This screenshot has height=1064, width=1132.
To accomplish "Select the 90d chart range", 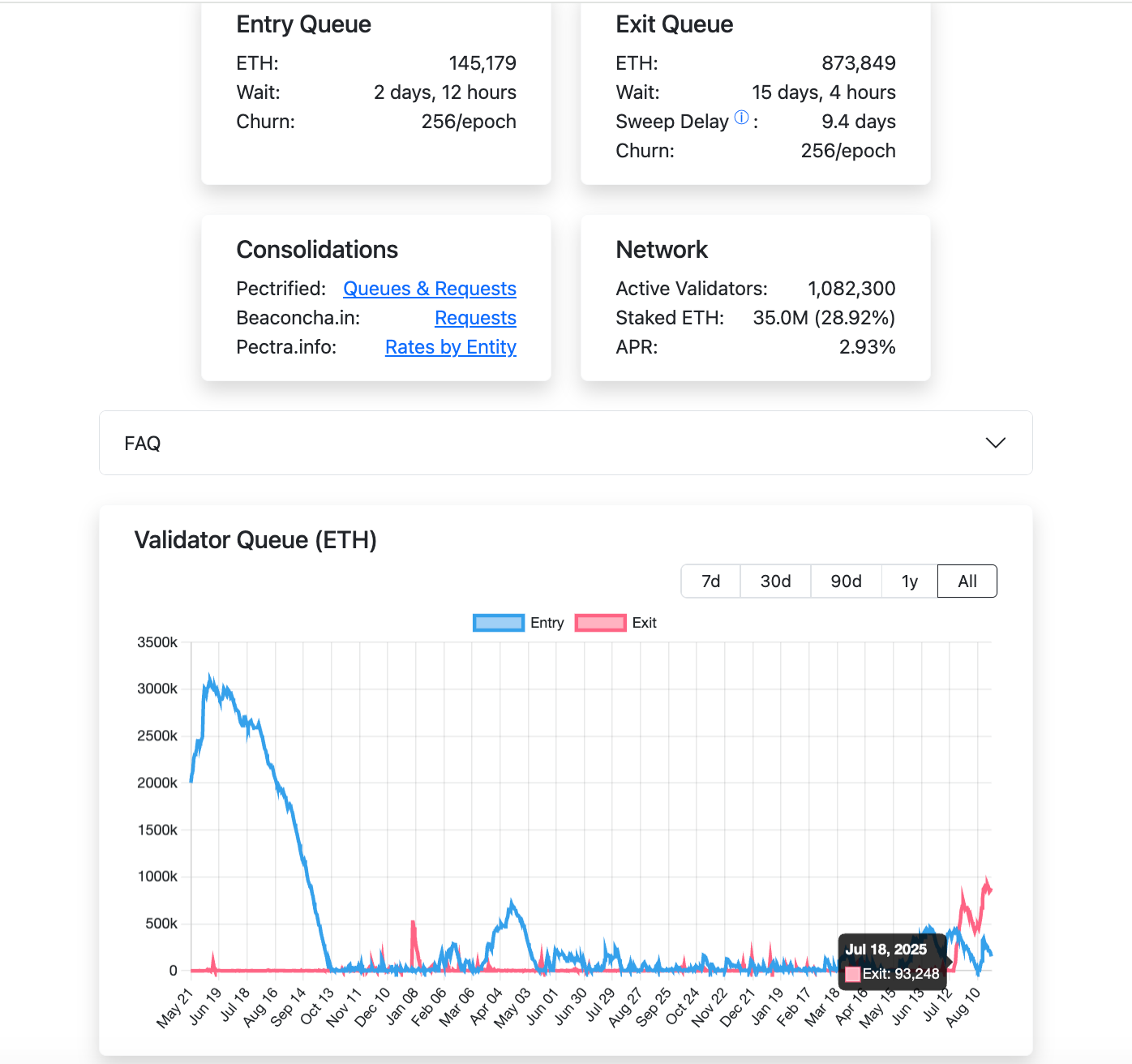I will (x=845, y=581).
